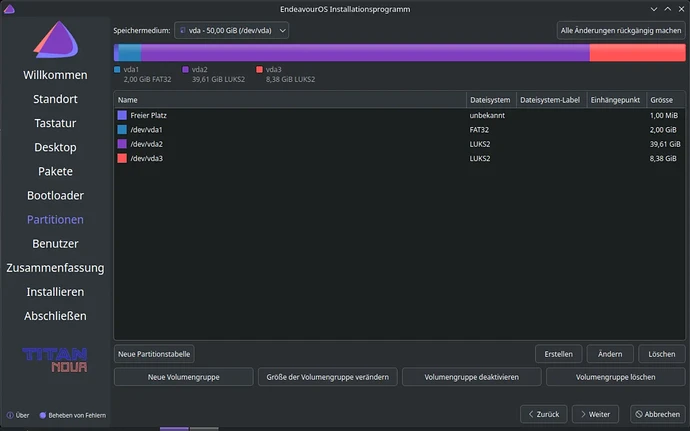Select the Partitionen step

click(55, 219)
